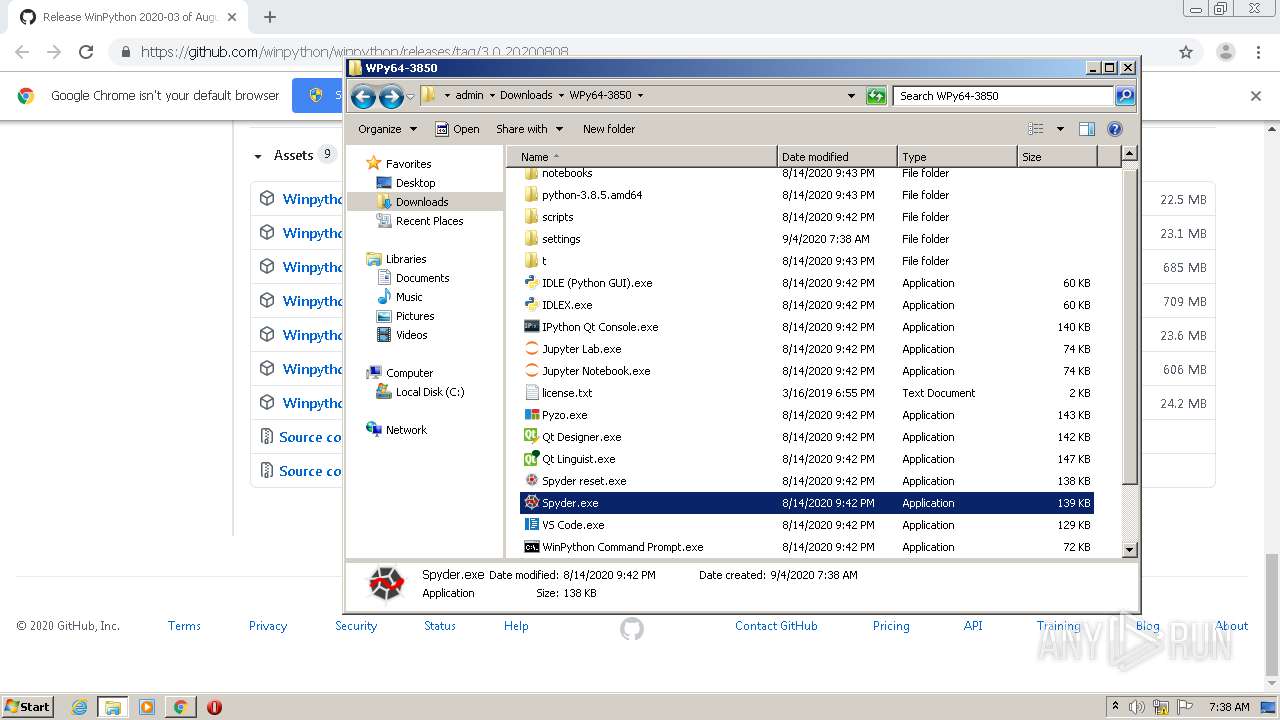Select Qt Linguist.exe icon
Screen dimensions: 1280x720
532,459
